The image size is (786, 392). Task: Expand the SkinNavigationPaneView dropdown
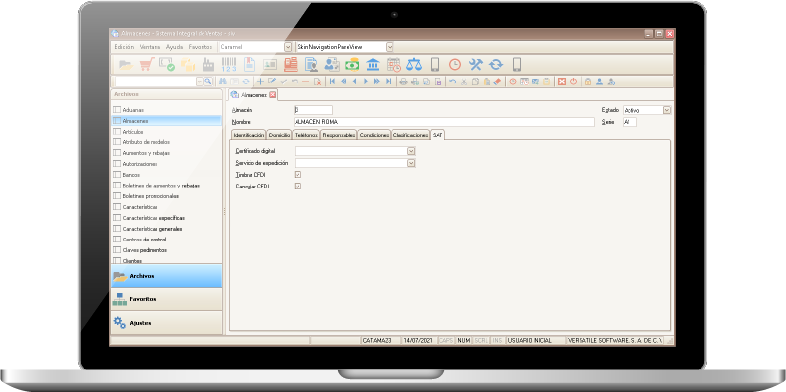click(x=389, y=47)
